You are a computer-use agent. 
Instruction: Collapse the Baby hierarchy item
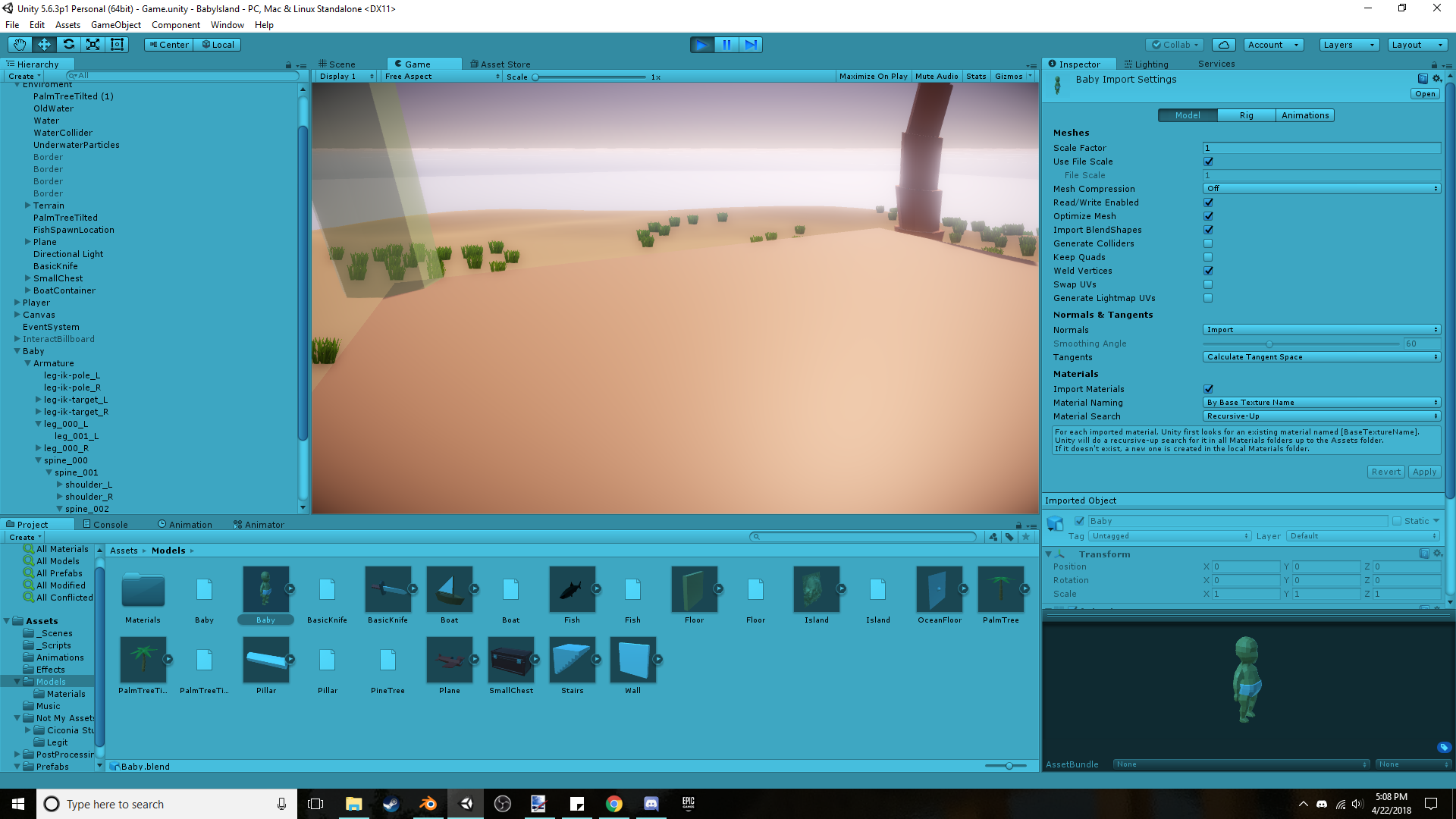click(x=17, y=351)
